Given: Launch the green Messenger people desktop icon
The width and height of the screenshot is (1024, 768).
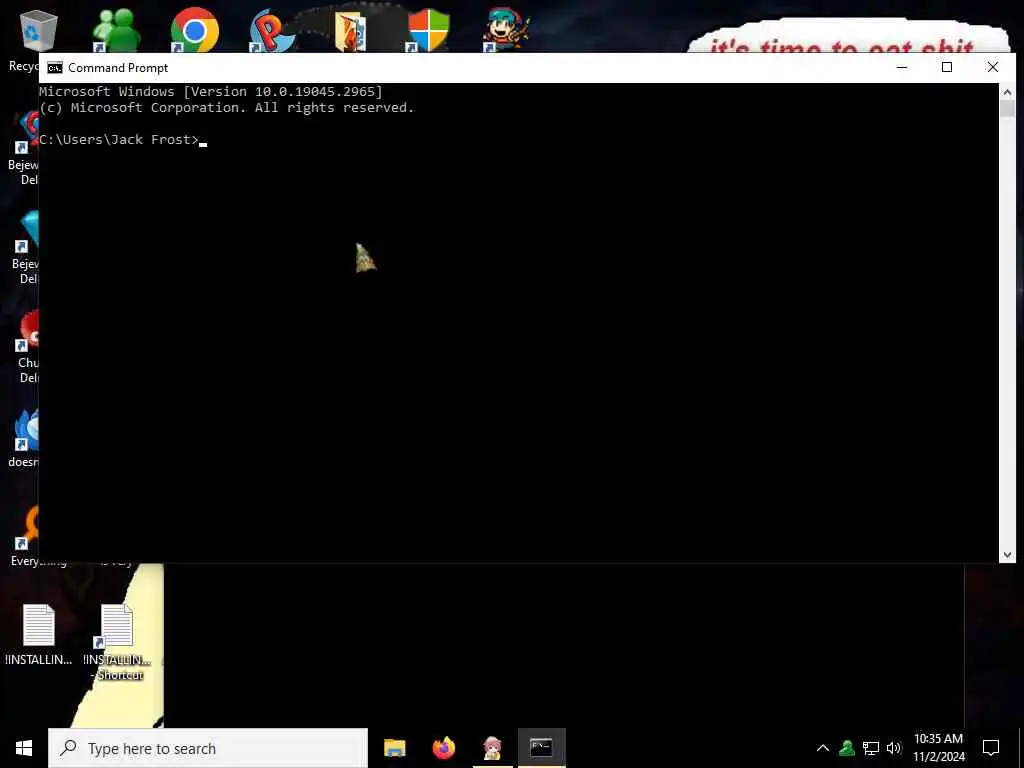Looking at the screenshot, I should 116,31.
